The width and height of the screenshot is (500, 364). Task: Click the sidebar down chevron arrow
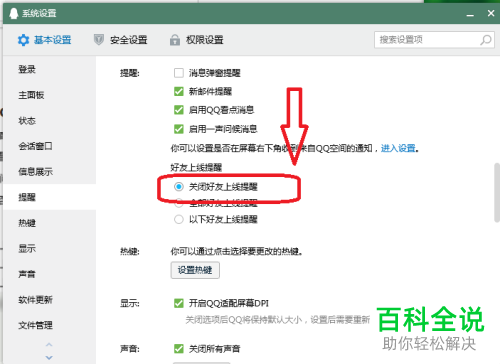(49, 357)
